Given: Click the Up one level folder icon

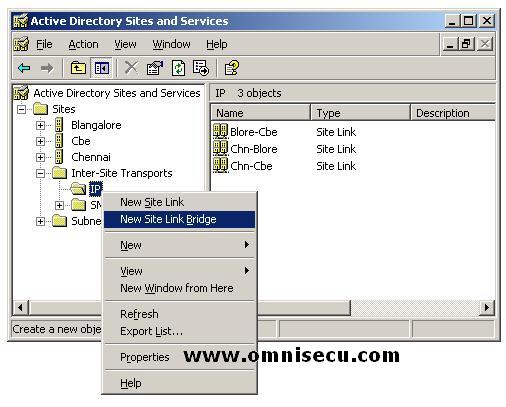Looking at the screenshot, I should pyautogui.click(x=78, y=68).
